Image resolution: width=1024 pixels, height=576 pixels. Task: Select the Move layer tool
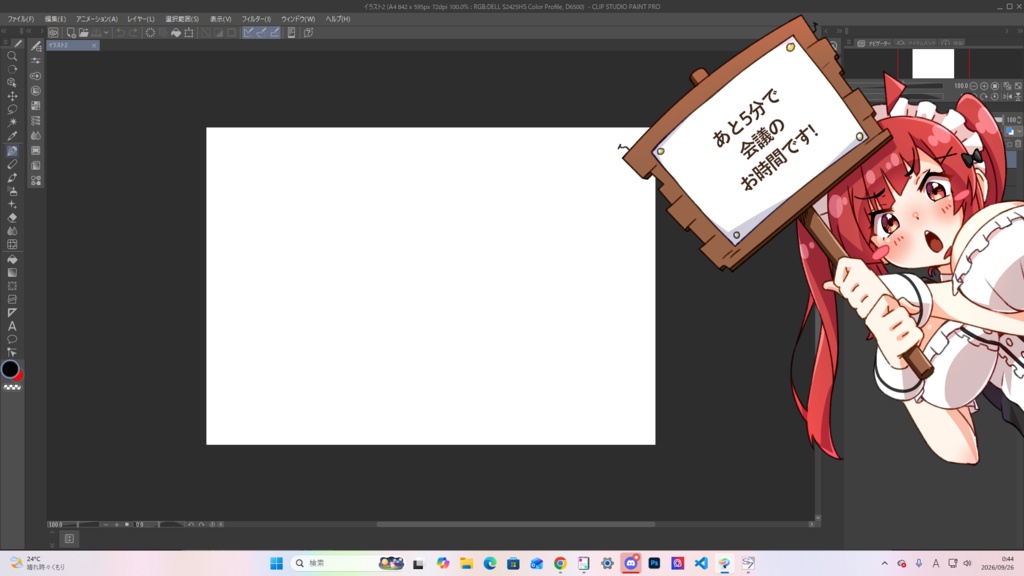[x=12, y=96]
